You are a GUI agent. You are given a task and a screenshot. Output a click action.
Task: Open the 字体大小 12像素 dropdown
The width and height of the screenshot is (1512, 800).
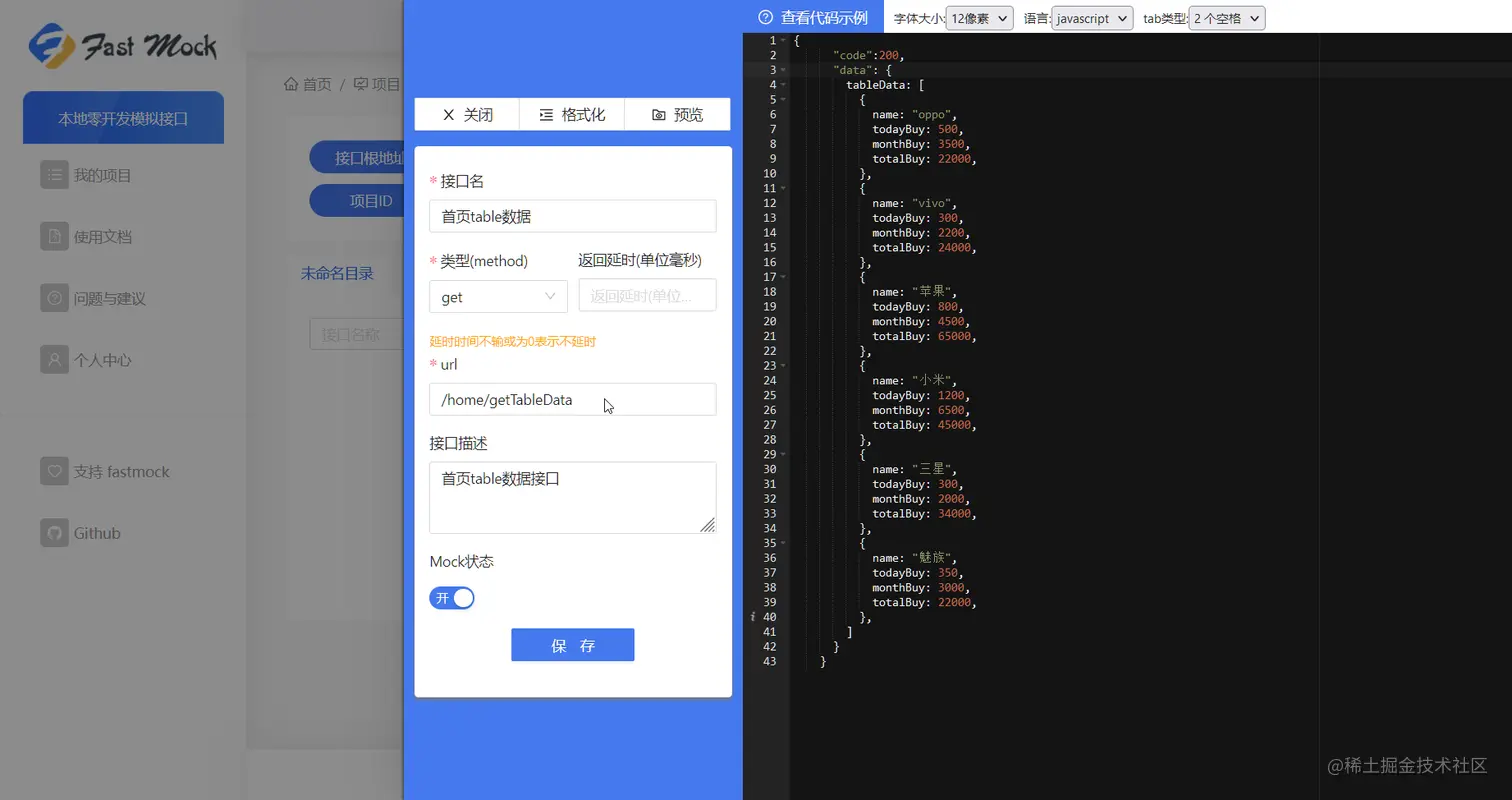click(x=979, y=18)
